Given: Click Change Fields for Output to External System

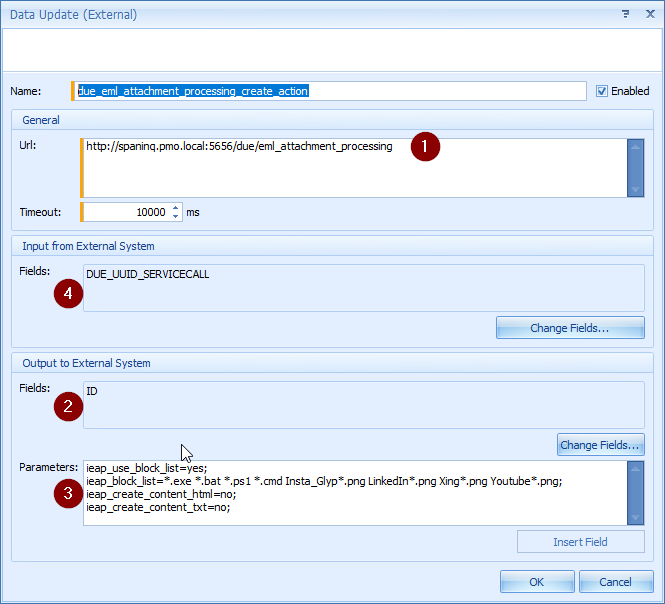Looking at the screenshot, I should point(600,445).
